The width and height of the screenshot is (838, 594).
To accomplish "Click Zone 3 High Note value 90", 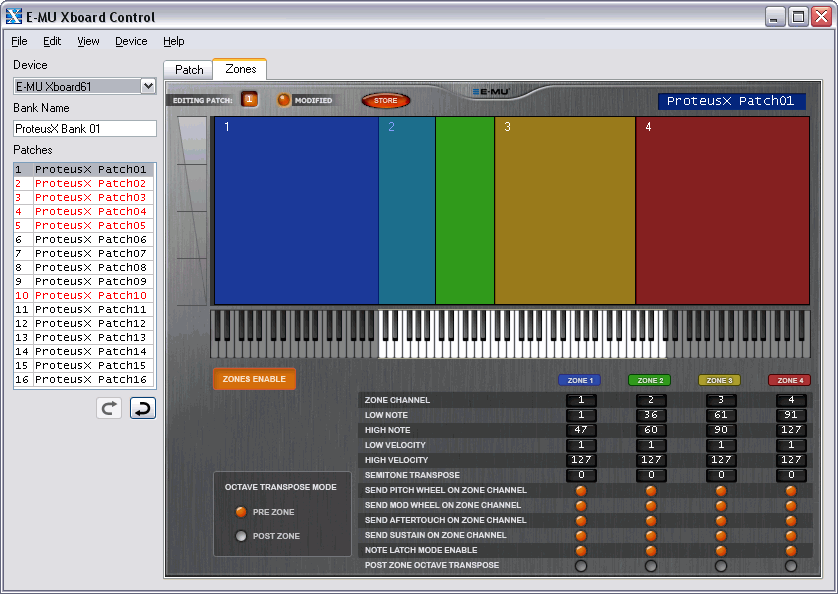I will pyautogui.click(x=721, y=430).
